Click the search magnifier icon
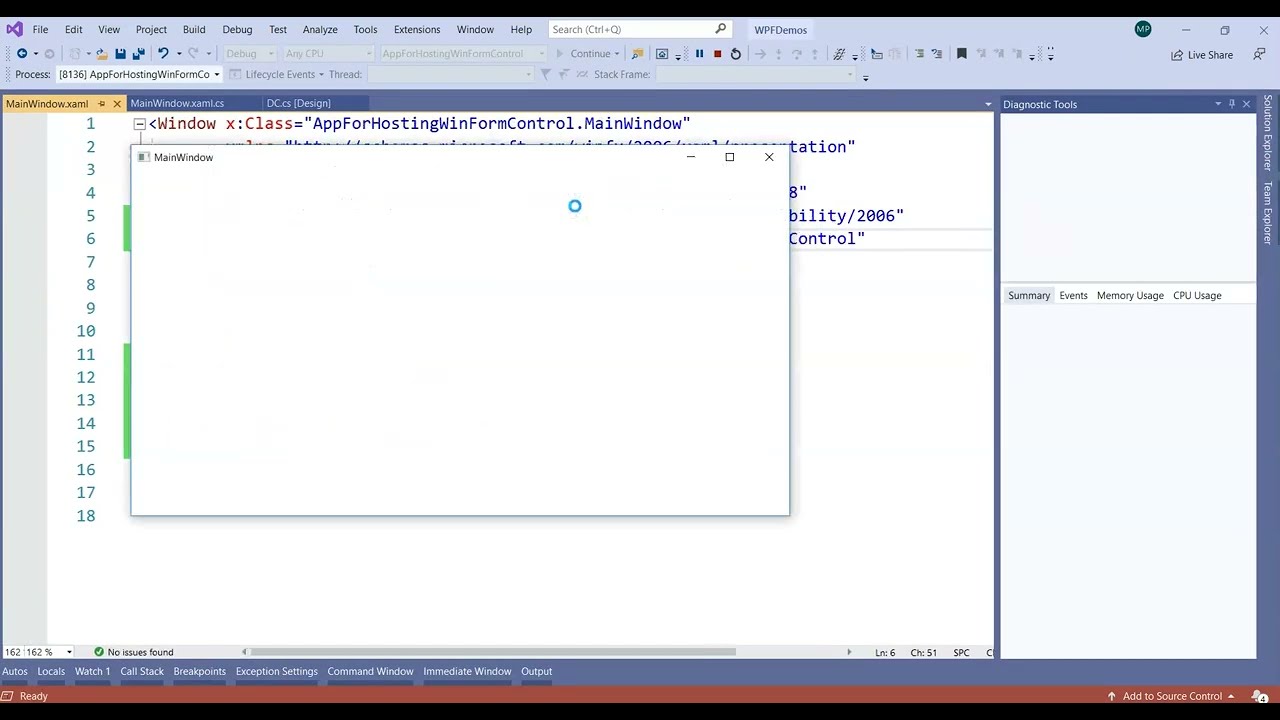The image size is (1280, 720). (720, 29)
